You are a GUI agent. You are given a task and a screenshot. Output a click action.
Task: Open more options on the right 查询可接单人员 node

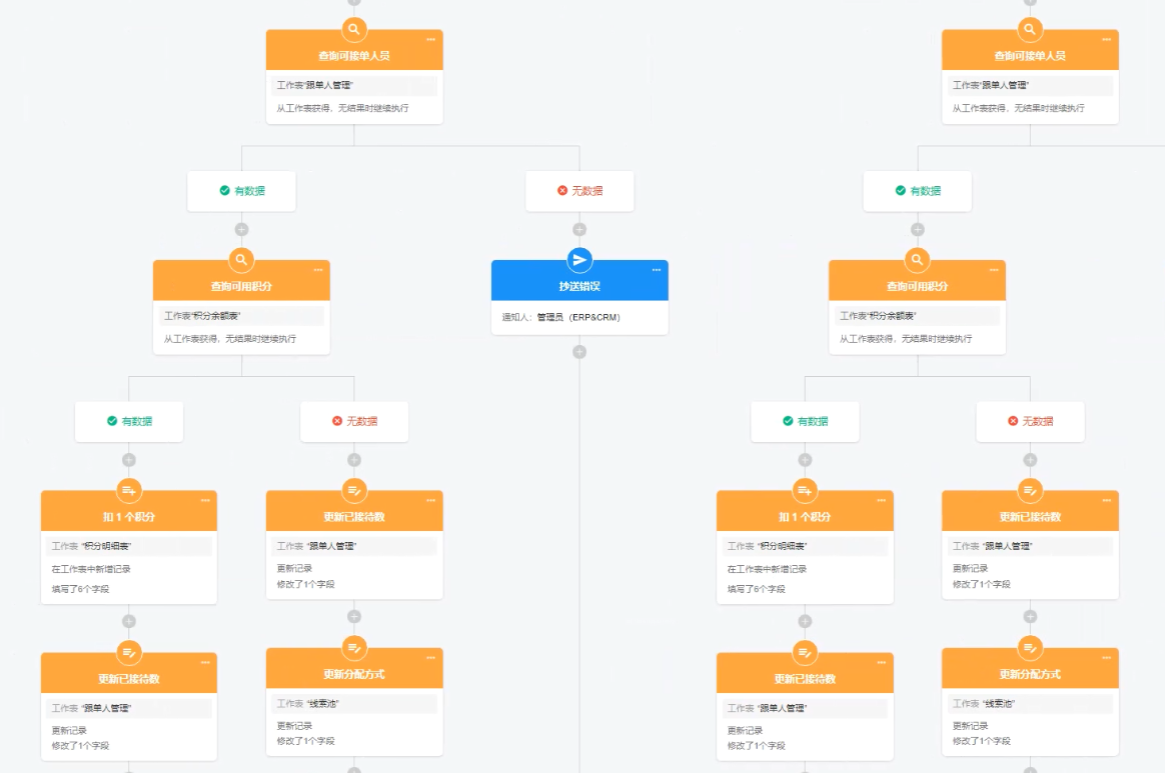pyautogui.click(x=1106, y=40)
